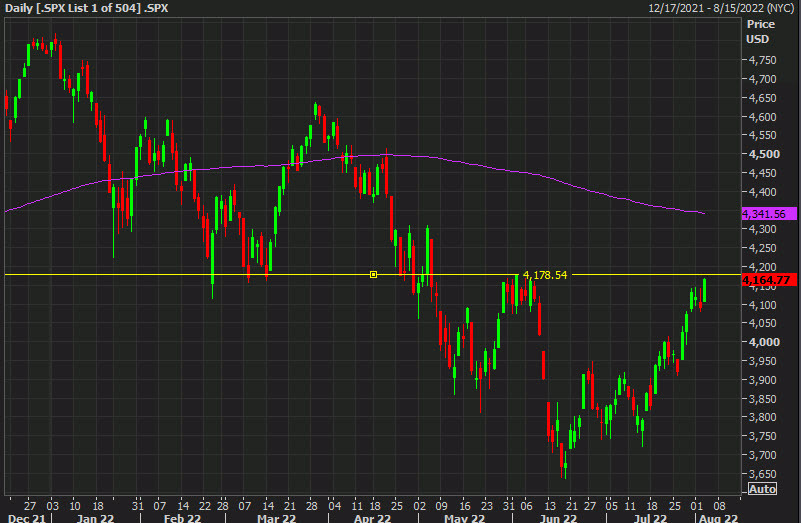This screenshot has width=801, height=523.
Task: Click the Auto scale button
Action: 762,489
